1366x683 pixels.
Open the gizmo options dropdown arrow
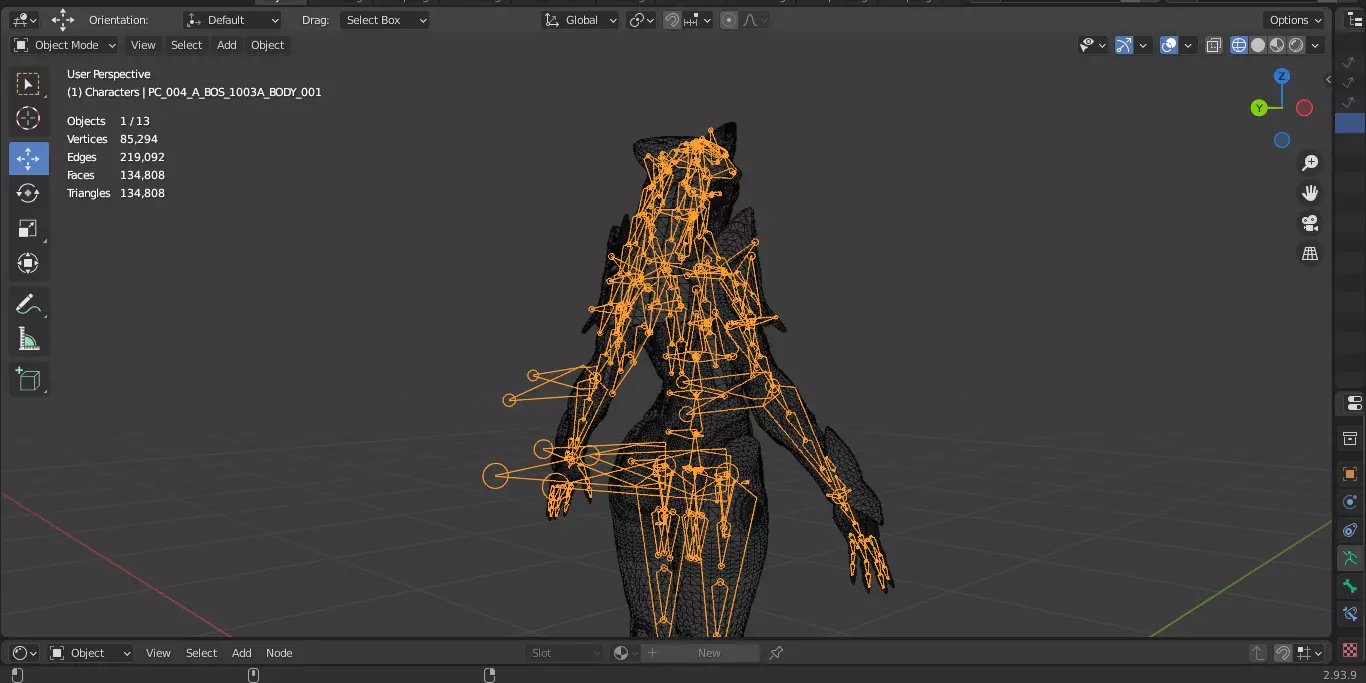click(x=1143, y=45)
